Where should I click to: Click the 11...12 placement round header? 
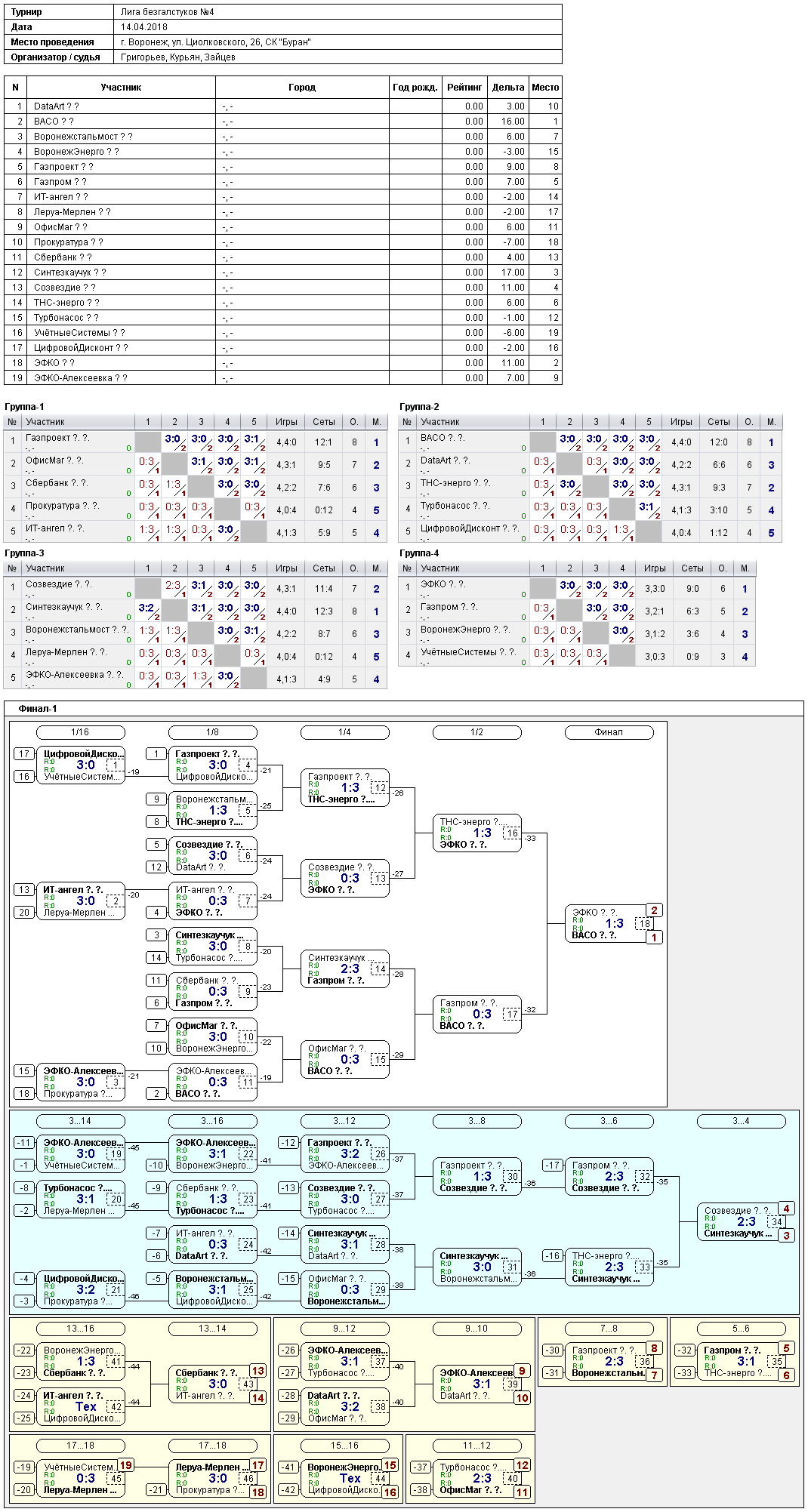tap(476, 1446)
